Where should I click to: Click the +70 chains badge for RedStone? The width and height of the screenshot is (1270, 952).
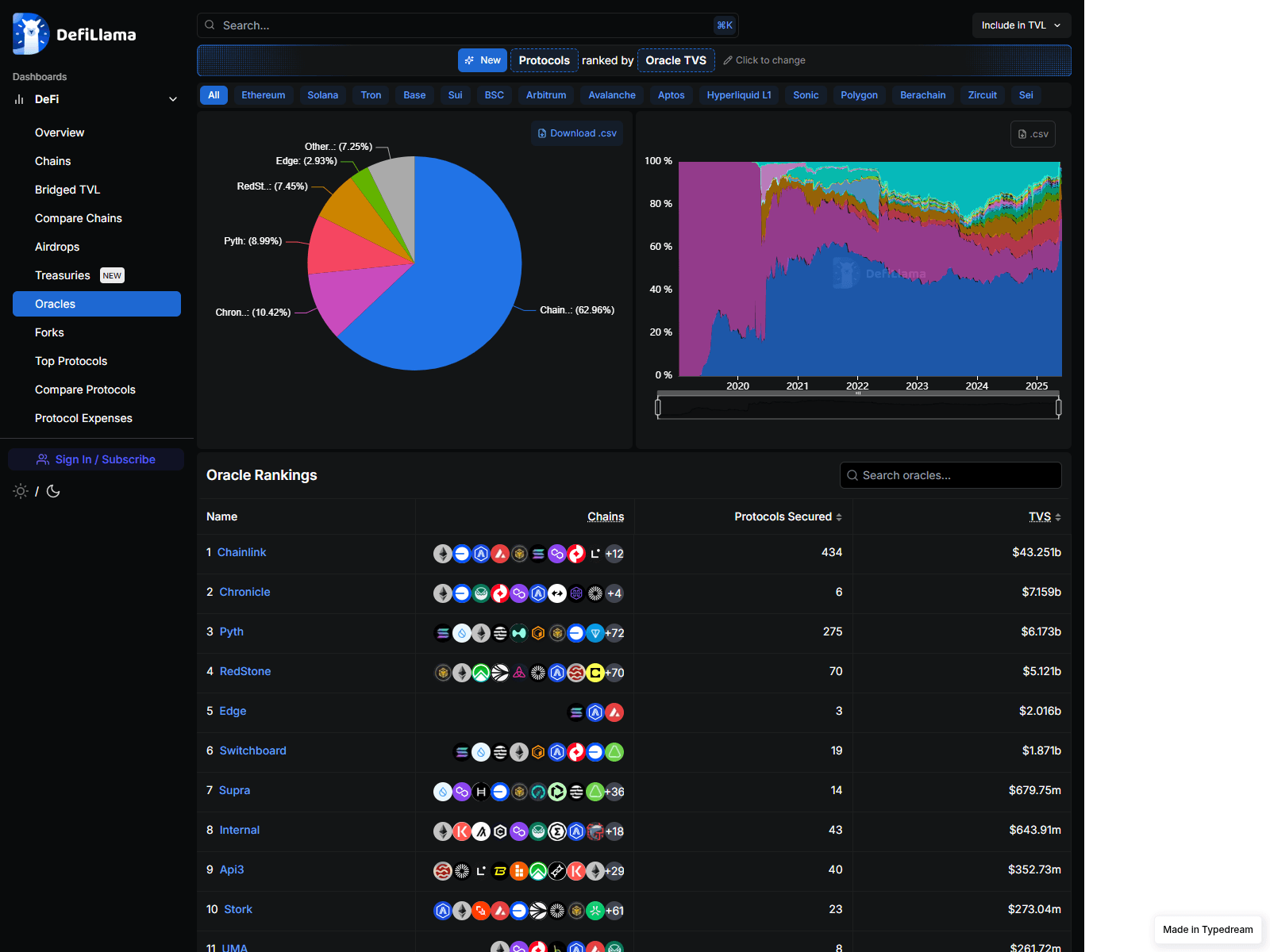click(614, 673)
